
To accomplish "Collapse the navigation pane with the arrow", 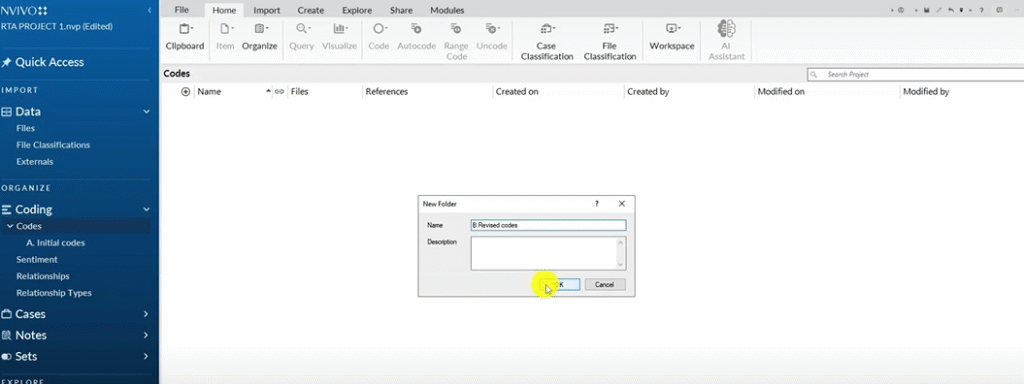I will [x=150, y=10].
